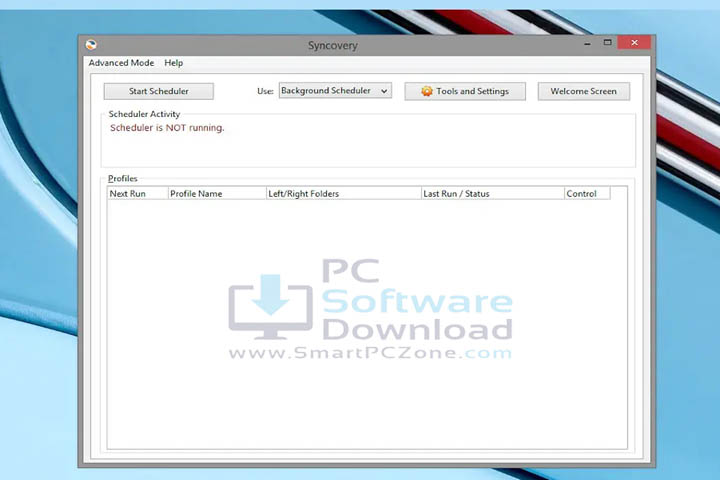This screenshot has height=480, width=720.
Task: Expand the Background Scheduler dropdown
Action: tap(335, 90)
